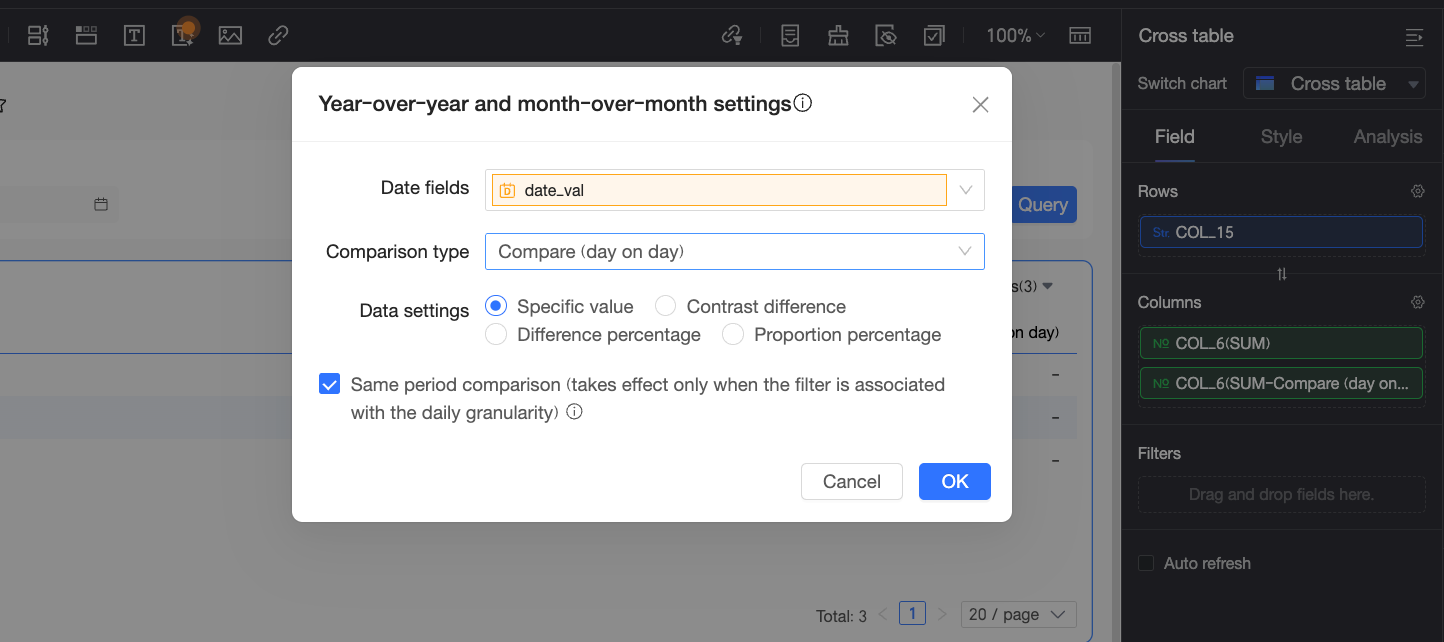This screenshot has height=642, width=1444.
Task: Uncheck the Same period comparison checkbox
Action: (329, 384)
